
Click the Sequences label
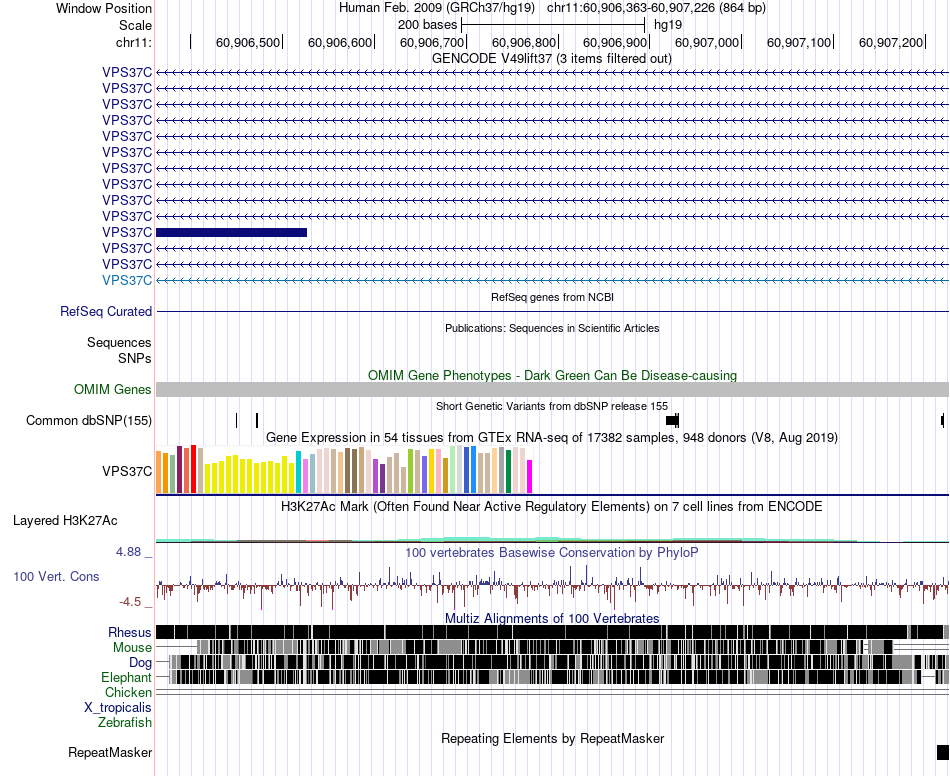[x=119, y=343]
